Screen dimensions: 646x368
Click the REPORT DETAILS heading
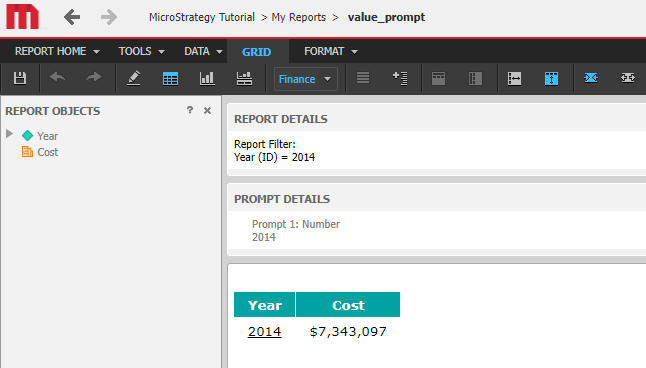tap(281, 119)
